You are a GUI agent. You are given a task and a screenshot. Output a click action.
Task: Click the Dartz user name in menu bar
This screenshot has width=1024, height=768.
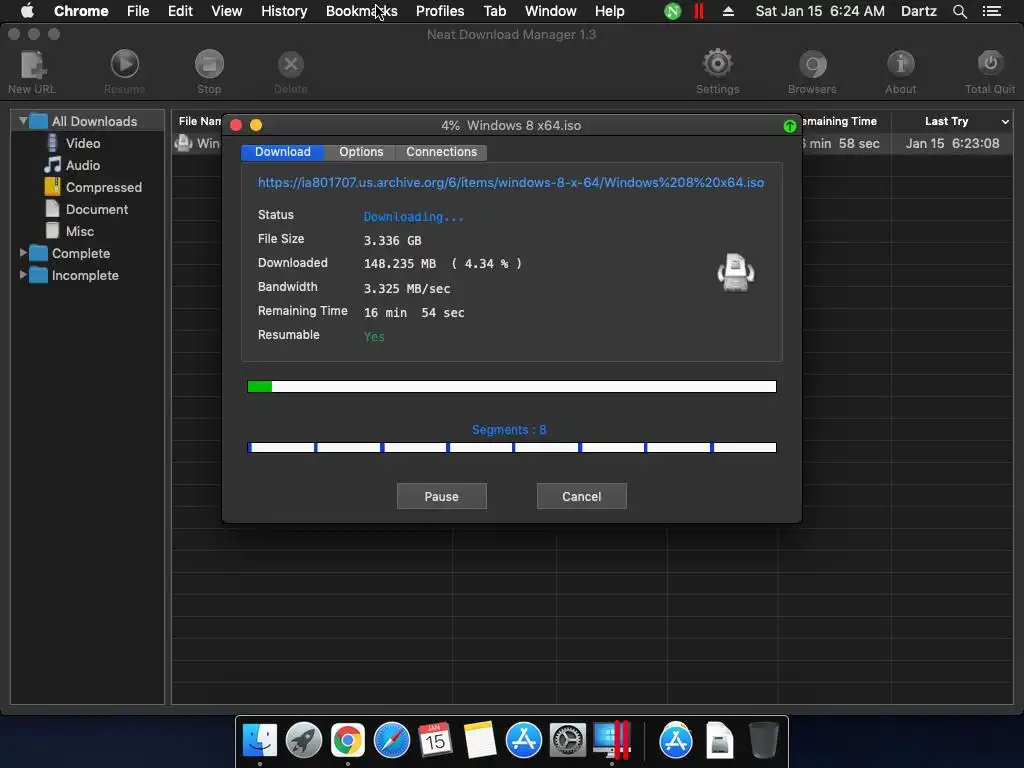(x=918, y=11)
